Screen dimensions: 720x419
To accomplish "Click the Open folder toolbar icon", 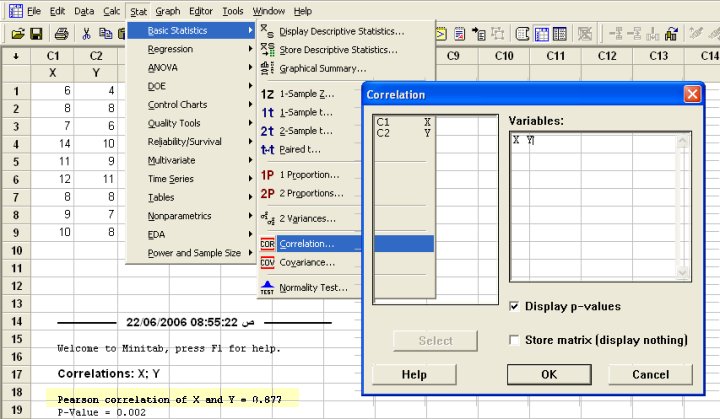I will coord(18,34).
